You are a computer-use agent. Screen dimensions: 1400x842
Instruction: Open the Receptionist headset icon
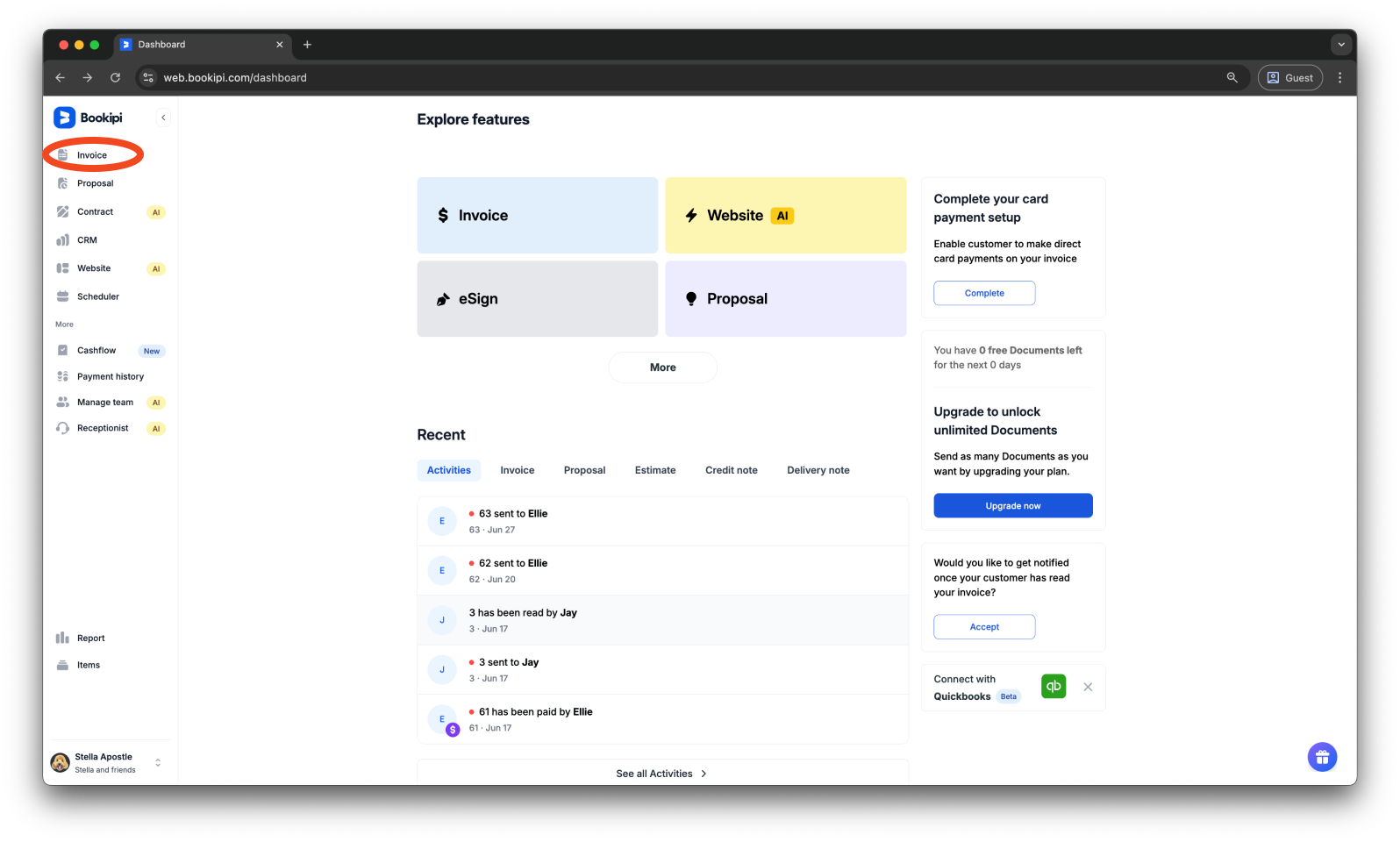(x=62, y=428)
